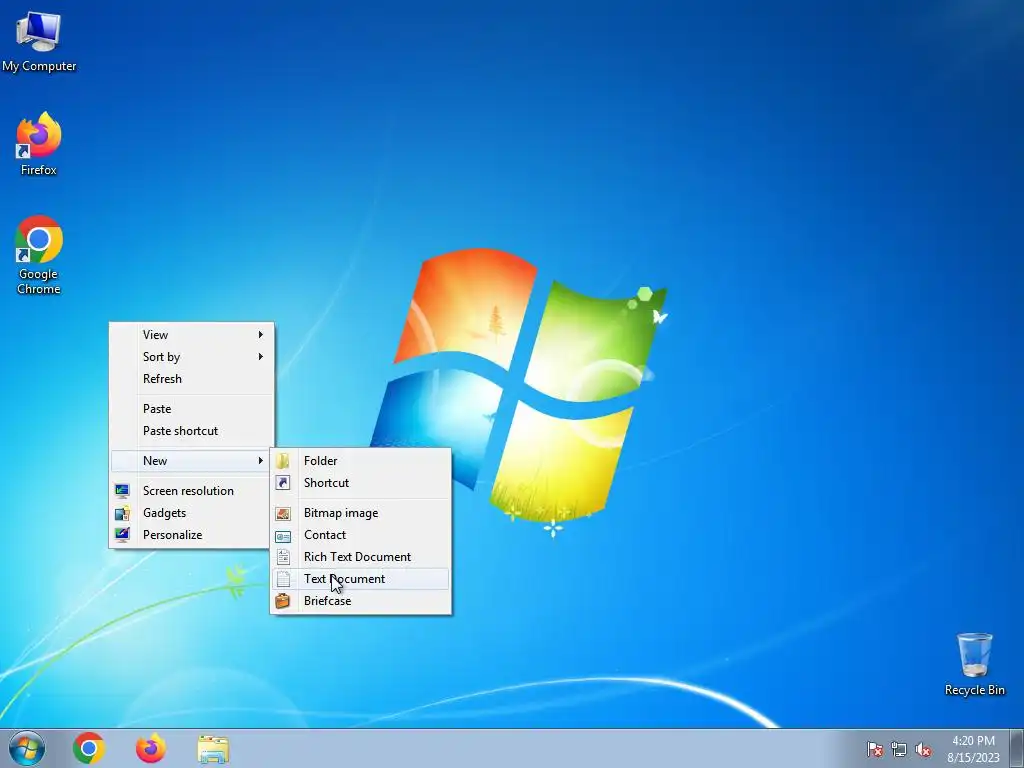Click the Show desktop strip on the taskbar

(1017, 748)
